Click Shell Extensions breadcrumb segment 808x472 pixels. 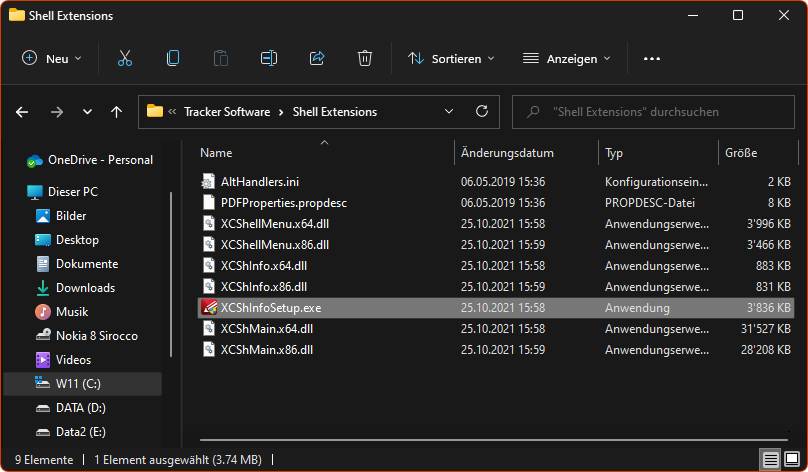pos(335,112)
